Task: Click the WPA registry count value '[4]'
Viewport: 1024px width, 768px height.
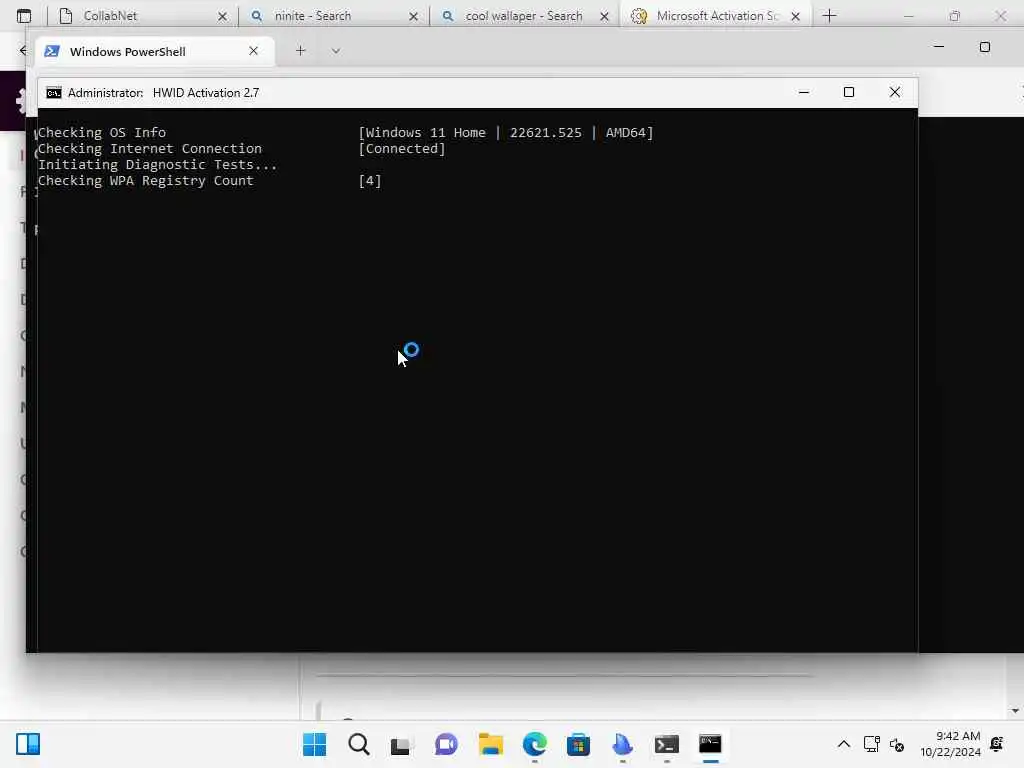Action: 370,181
